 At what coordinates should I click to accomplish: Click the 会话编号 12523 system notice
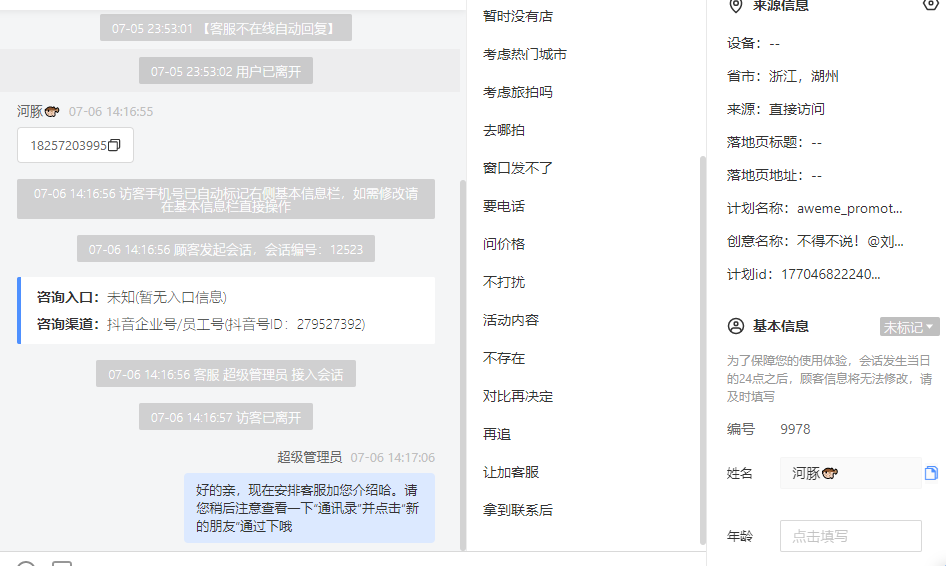coord(226,249)
